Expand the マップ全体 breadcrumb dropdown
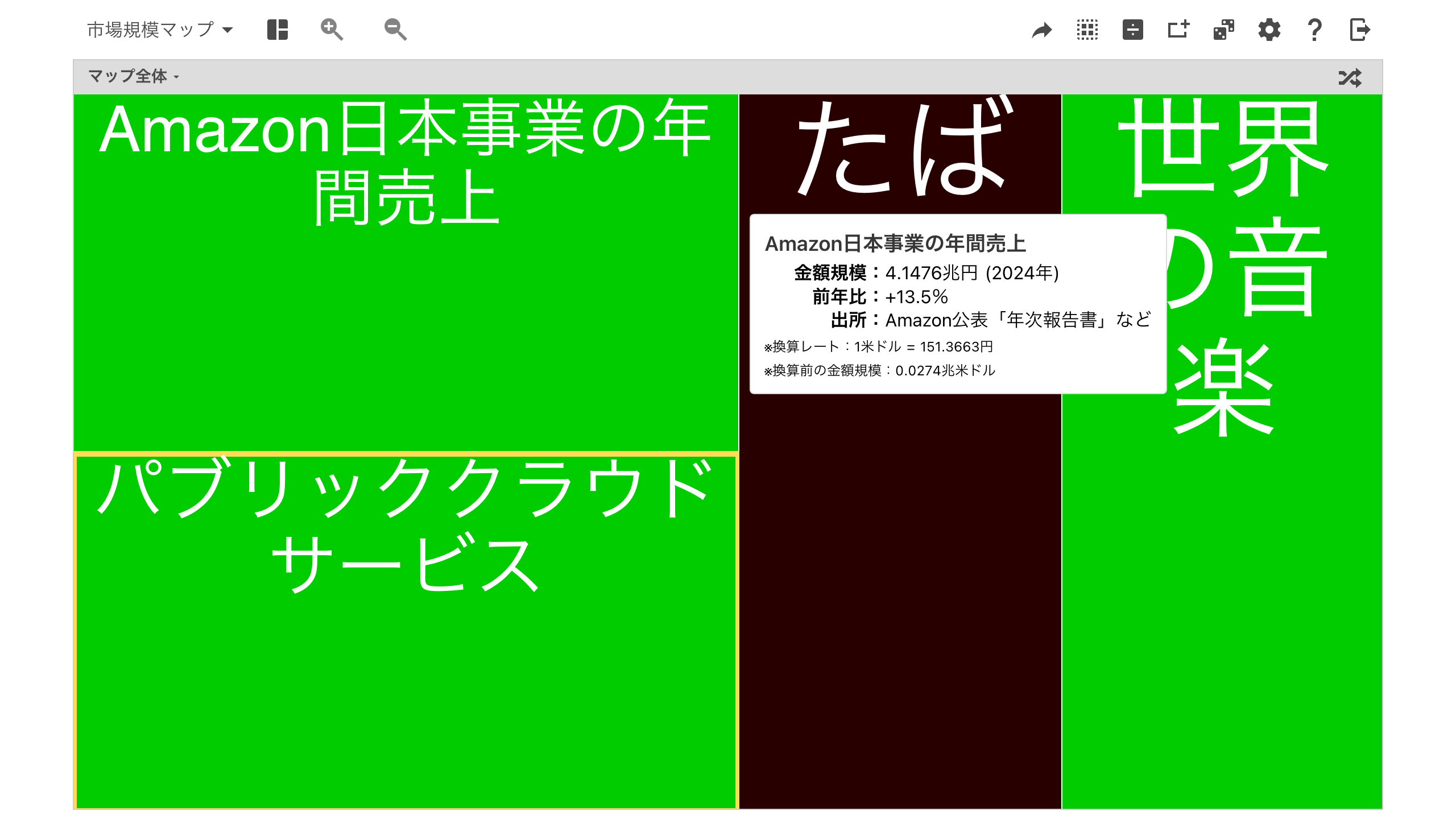 (134, 76)
